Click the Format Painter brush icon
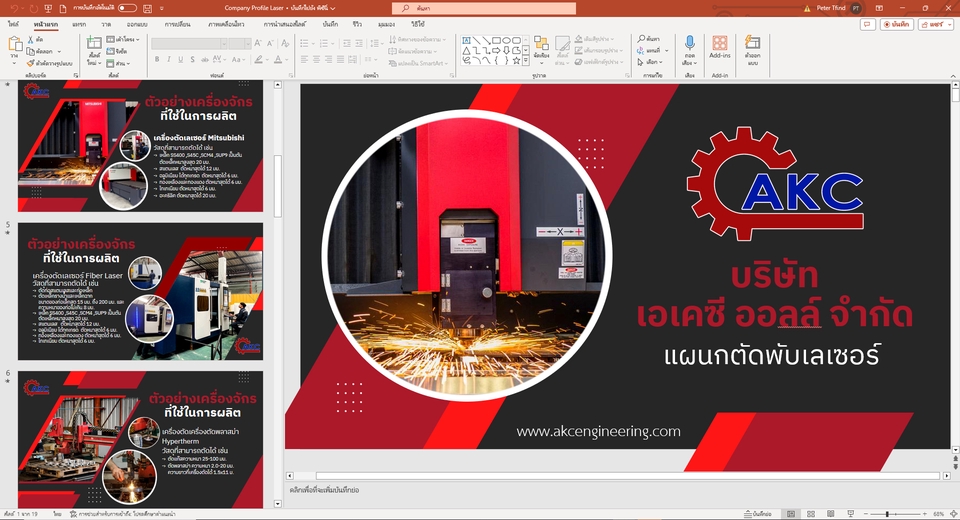This screenshot has height=520, width=960. click(x=31, y=63)
